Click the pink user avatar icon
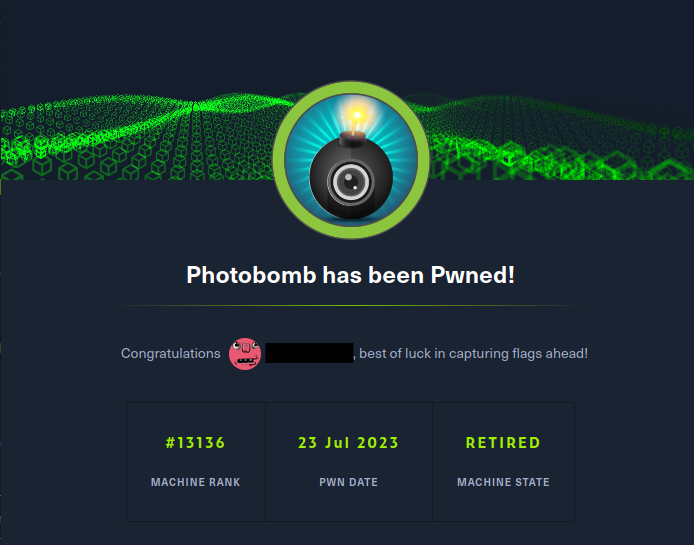This screenshot has width=694, height=545. (245, 353)
